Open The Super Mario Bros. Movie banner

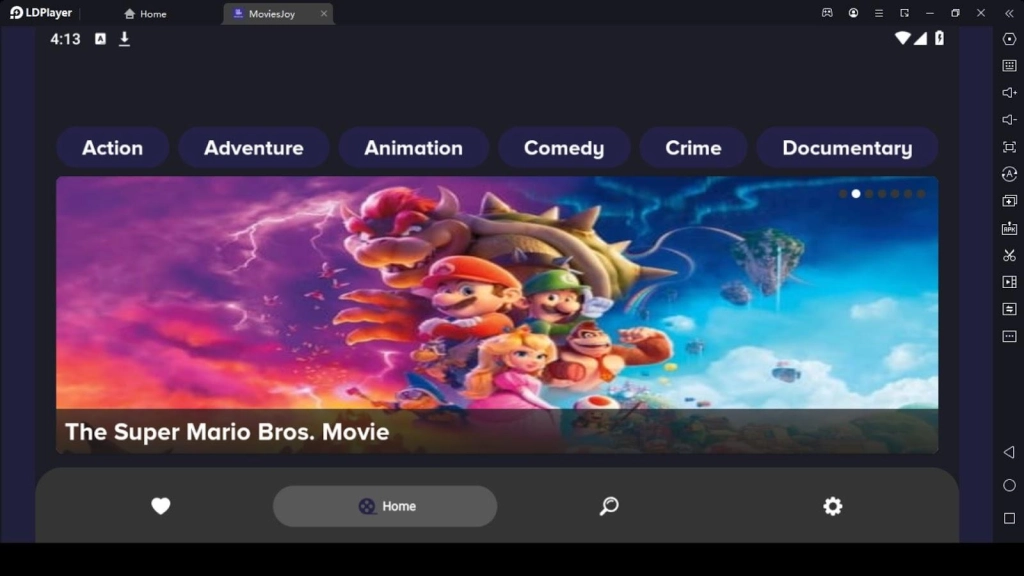coord(497,315)
